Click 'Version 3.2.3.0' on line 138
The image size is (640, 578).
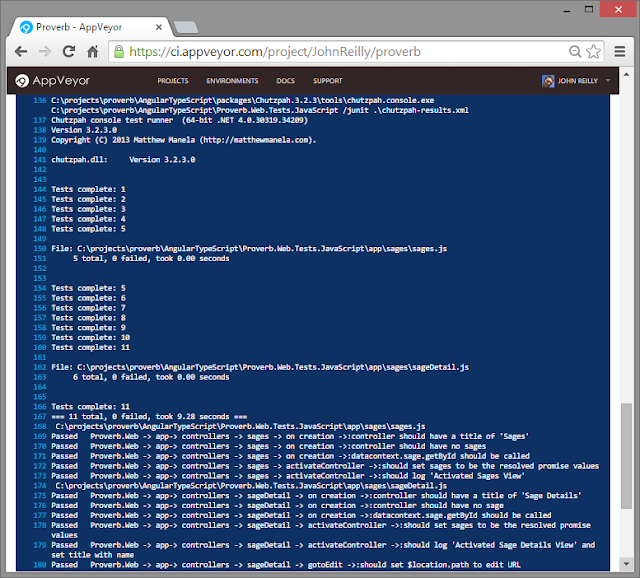pos(84,130)
